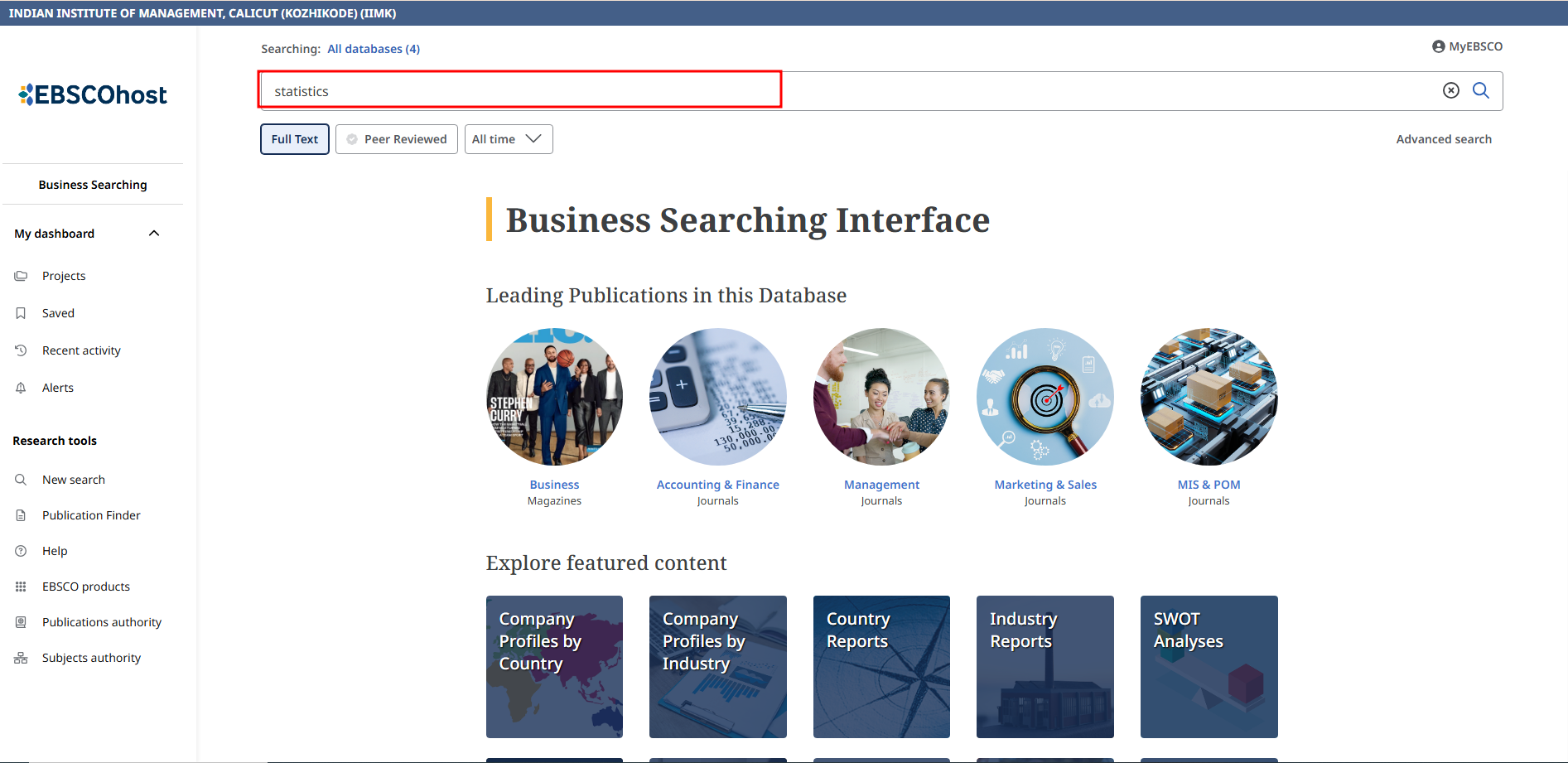The height and width of the screenshot is (763, 1568).
Task: Click the magnifier search submit icon
Action: [x=1481, y=91]
